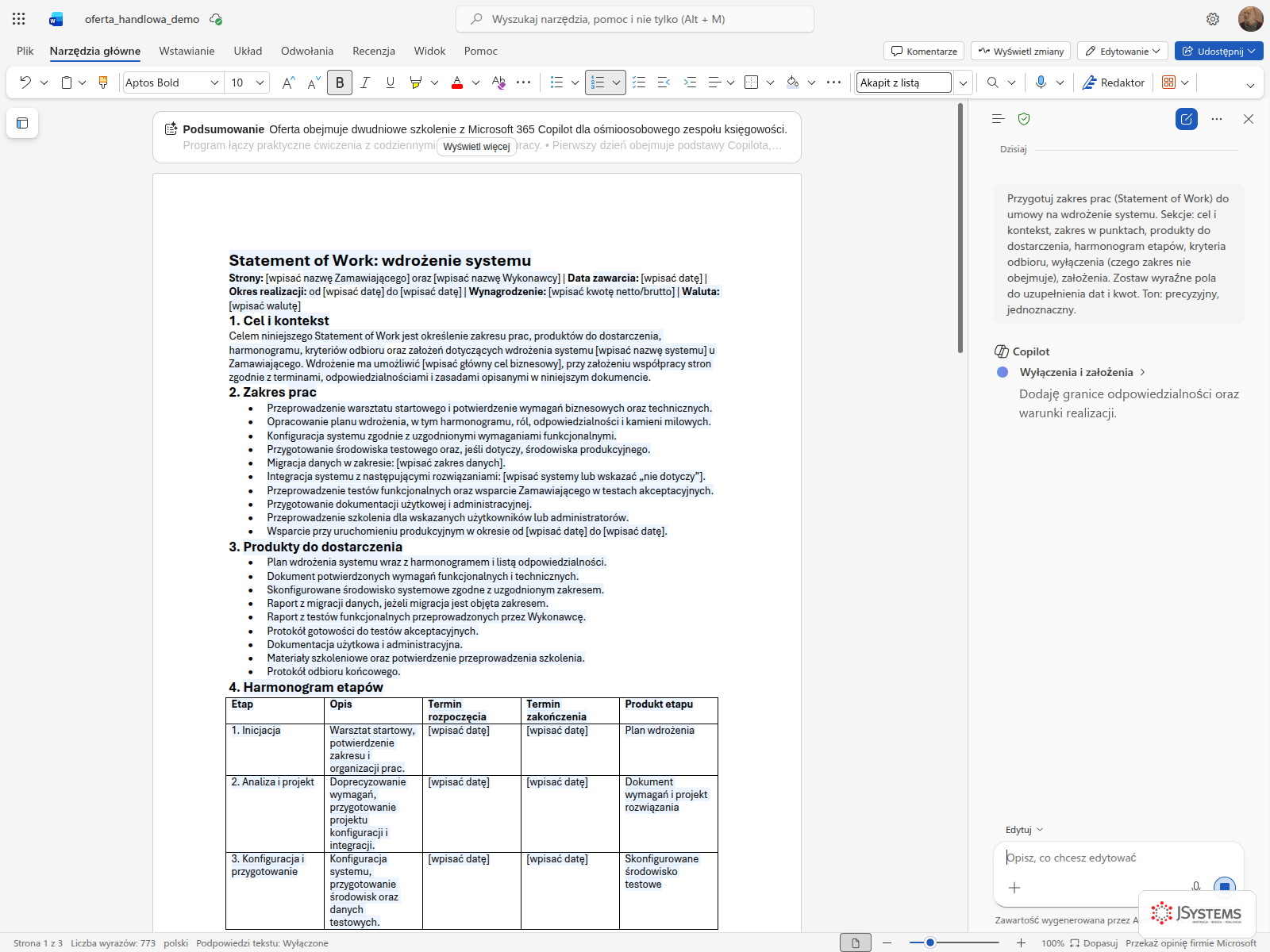
Task: Increase paragraph indent
Action: coord(690,83)
